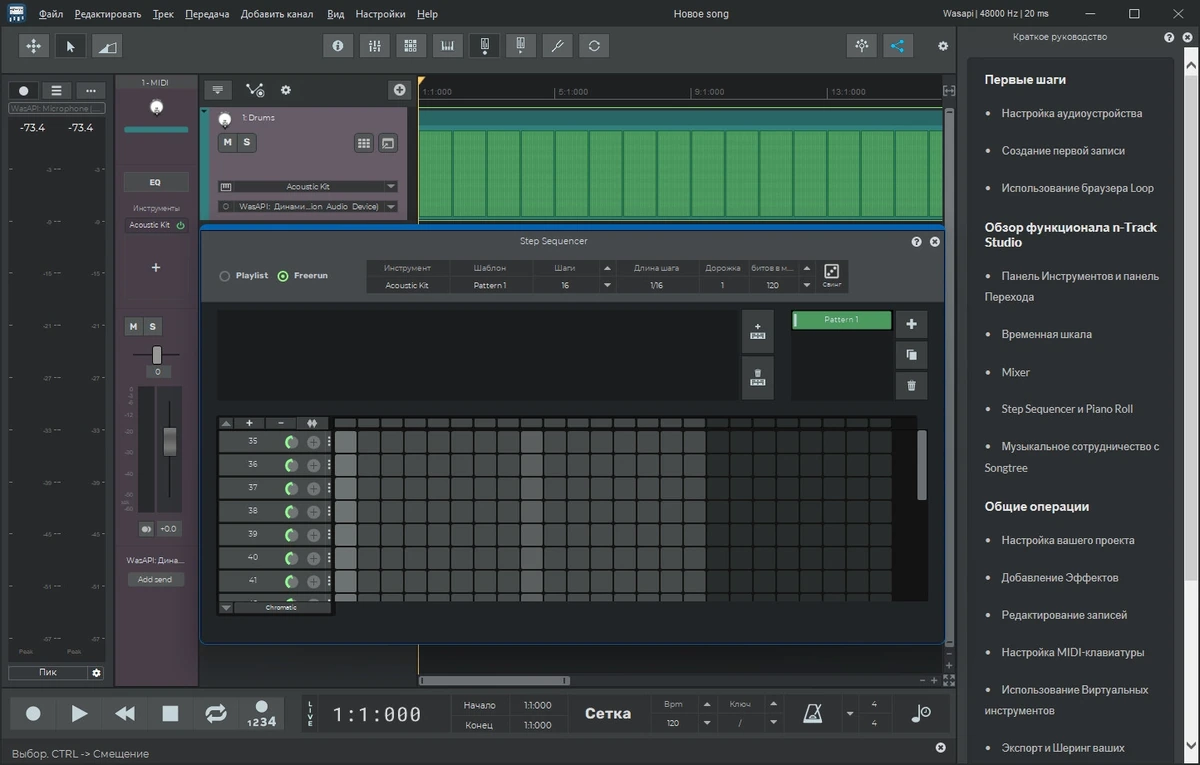This screenshot has height=765, width=1200.
Task: Open metronome options dropdown arrow
Action: click(x=850, y=714)
